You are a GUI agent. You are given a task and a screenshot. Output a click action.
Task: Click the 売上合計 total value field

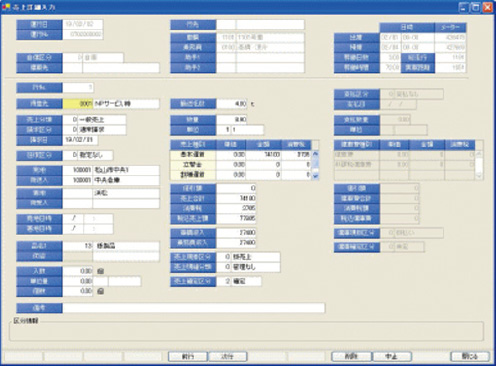pyautogui.click(x=236, y=198)
